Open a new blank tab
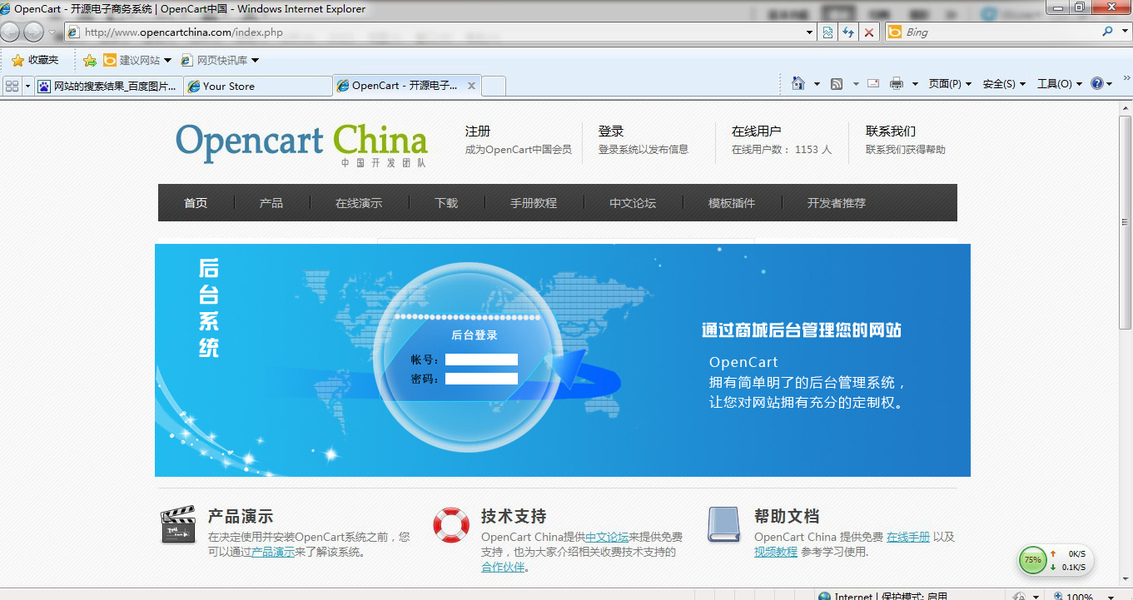Image resolution: width=1133 pixels, height=600 pixels. pos(494,86)
